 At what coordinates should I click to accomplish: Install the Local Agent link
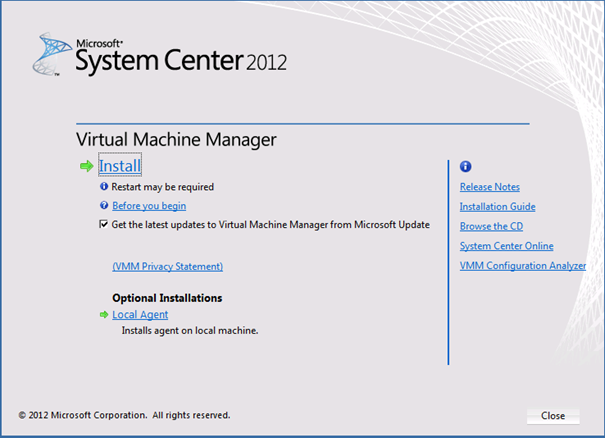(x=140, y=315)
